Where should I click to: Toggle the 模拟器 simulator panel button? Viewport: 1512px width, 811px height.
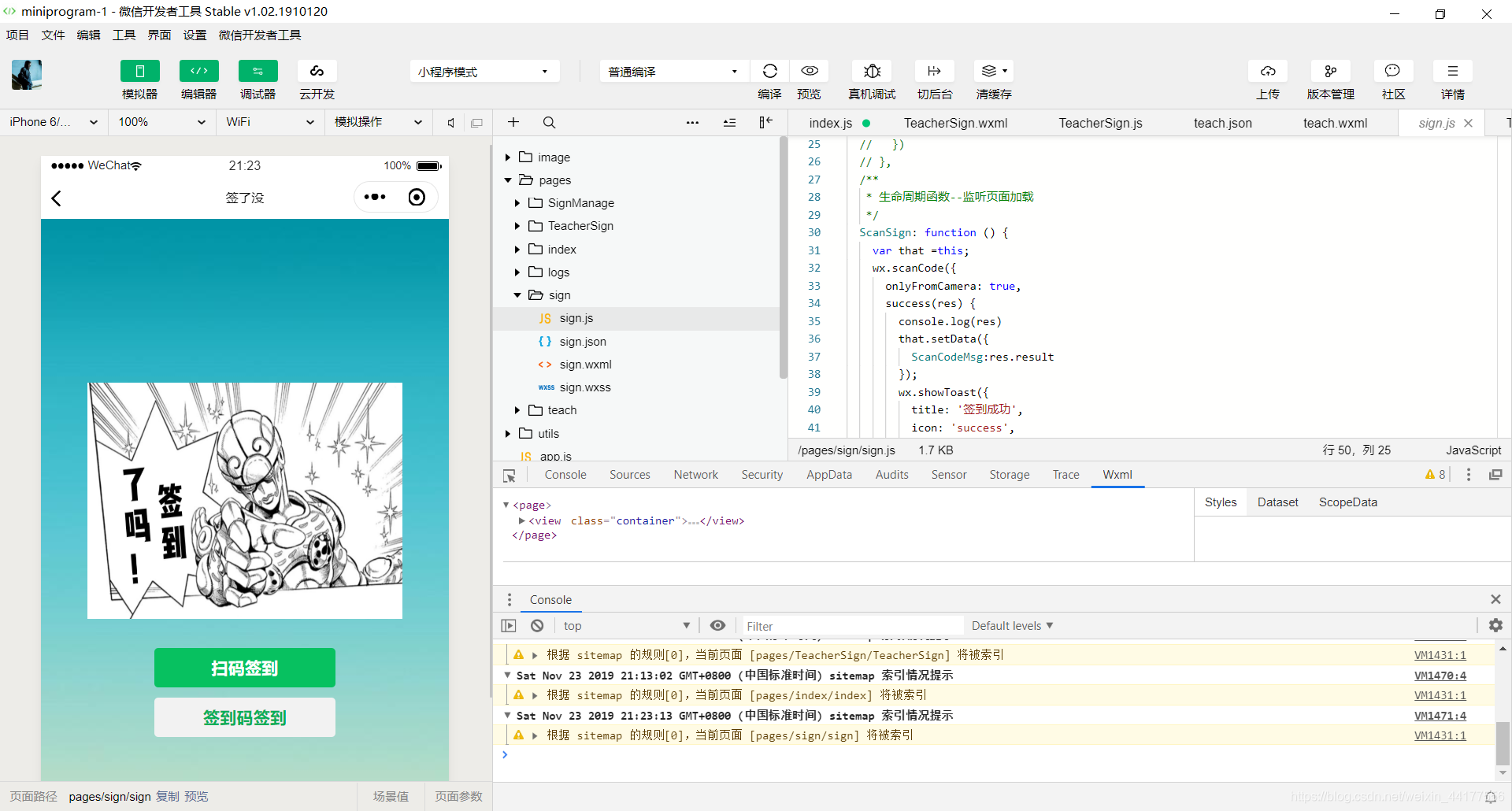139,71
